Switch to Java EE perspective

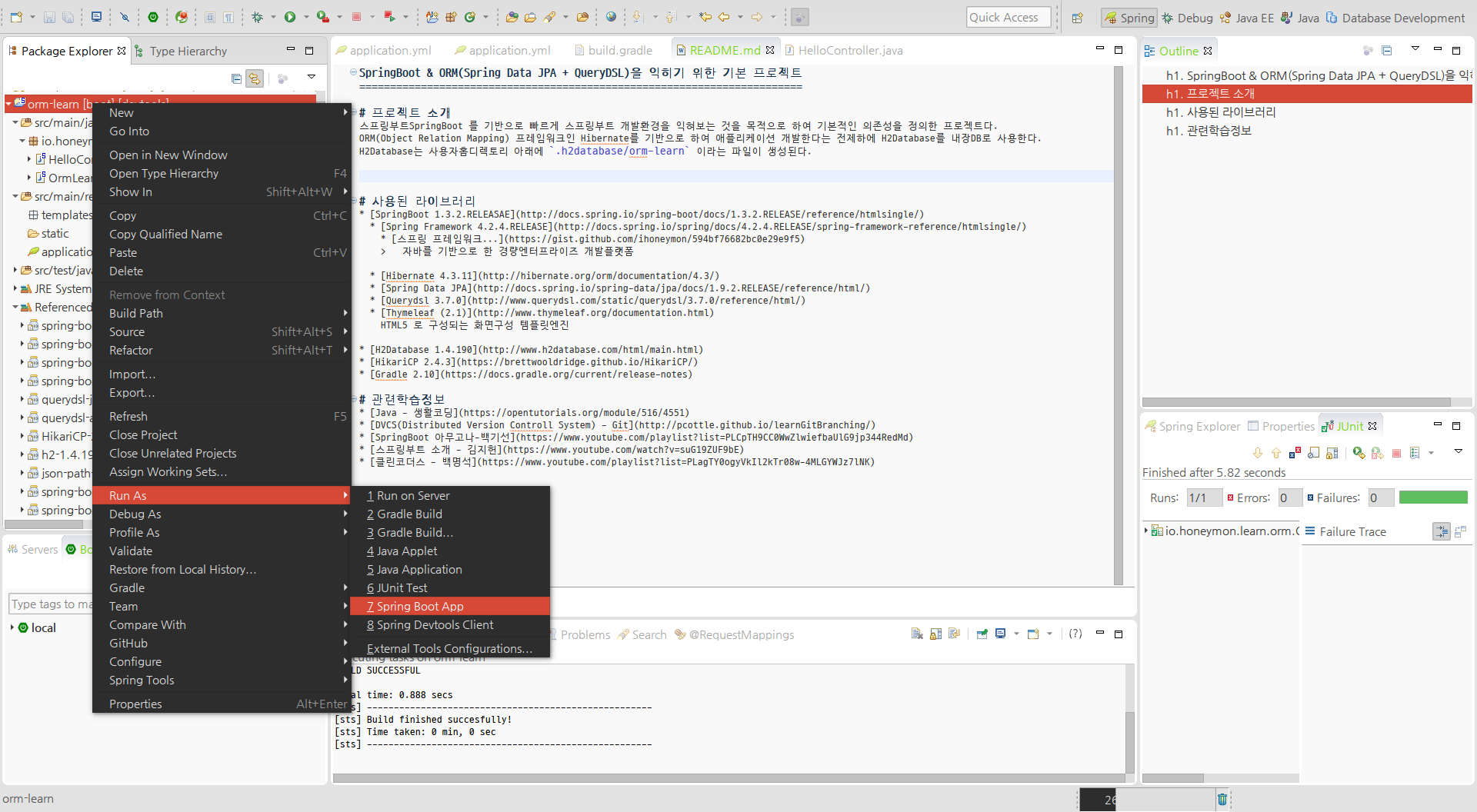[x=1246, y=18]
